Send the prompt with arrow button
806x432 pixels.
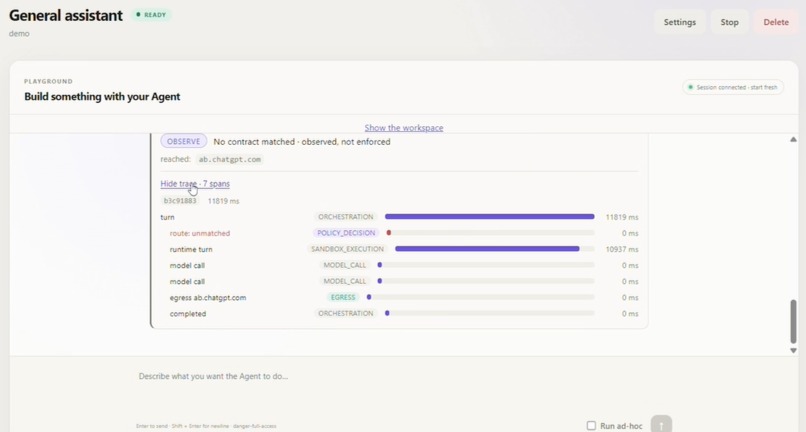click(661, 424)
